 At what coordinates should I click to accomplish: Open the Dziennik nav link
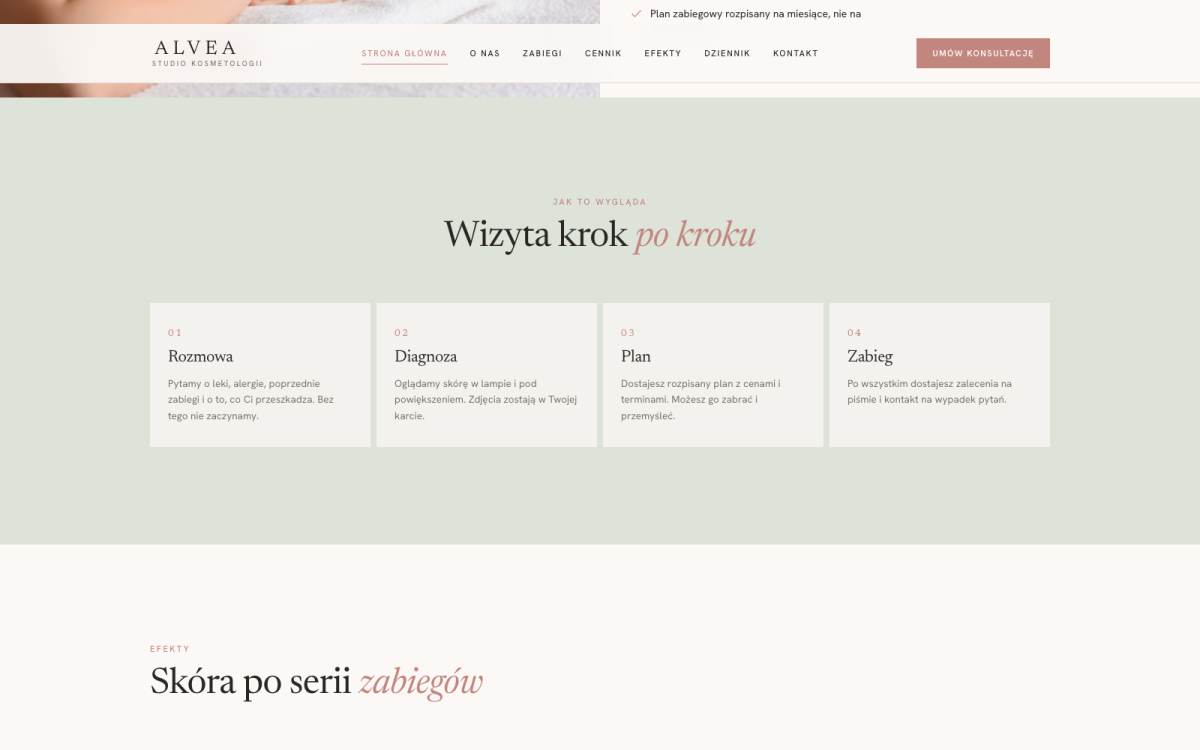727,53
